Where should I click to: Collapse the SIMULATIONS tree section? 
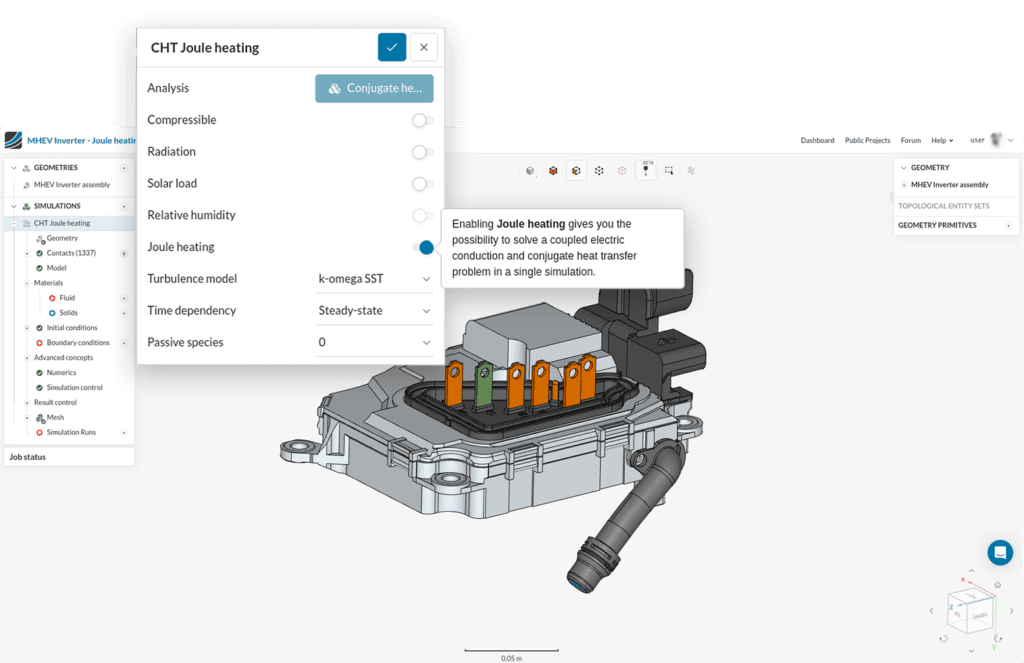click(13, 206)
